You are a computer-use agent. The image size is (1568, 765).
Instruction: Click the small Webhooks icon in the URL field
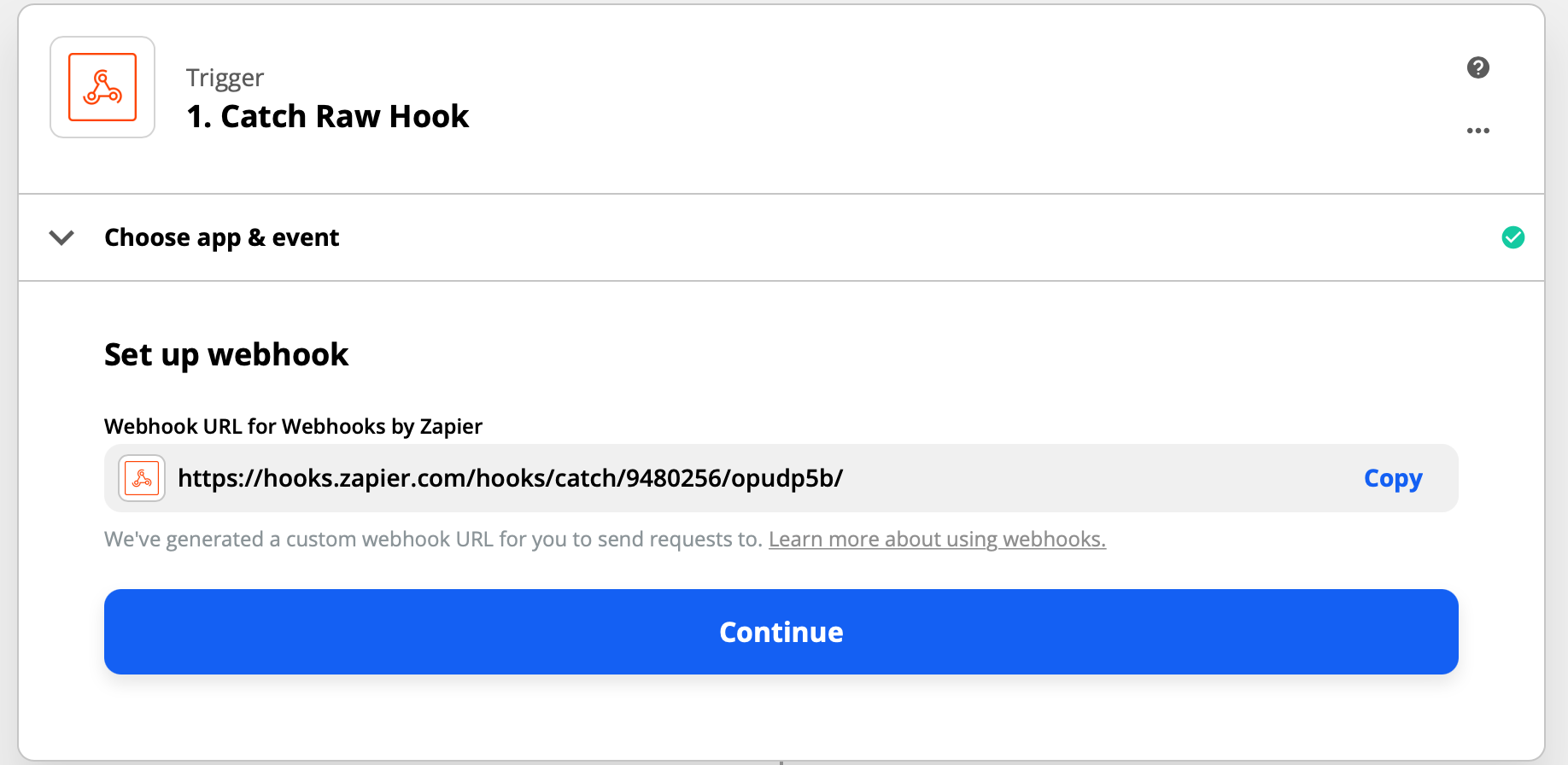tap(142, 478)
